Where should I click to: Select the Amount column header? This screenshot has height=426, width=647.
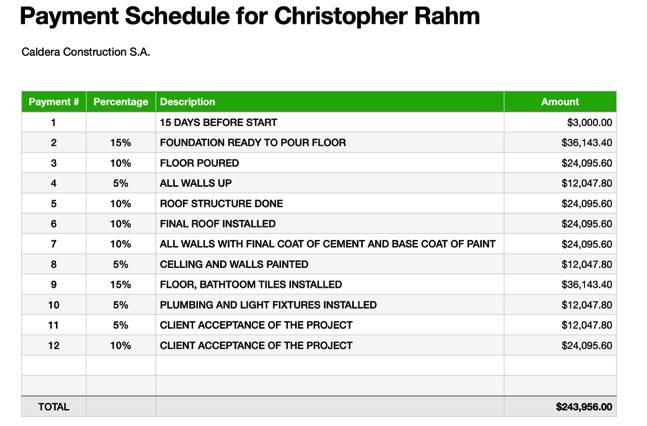(x=560, y=102)
